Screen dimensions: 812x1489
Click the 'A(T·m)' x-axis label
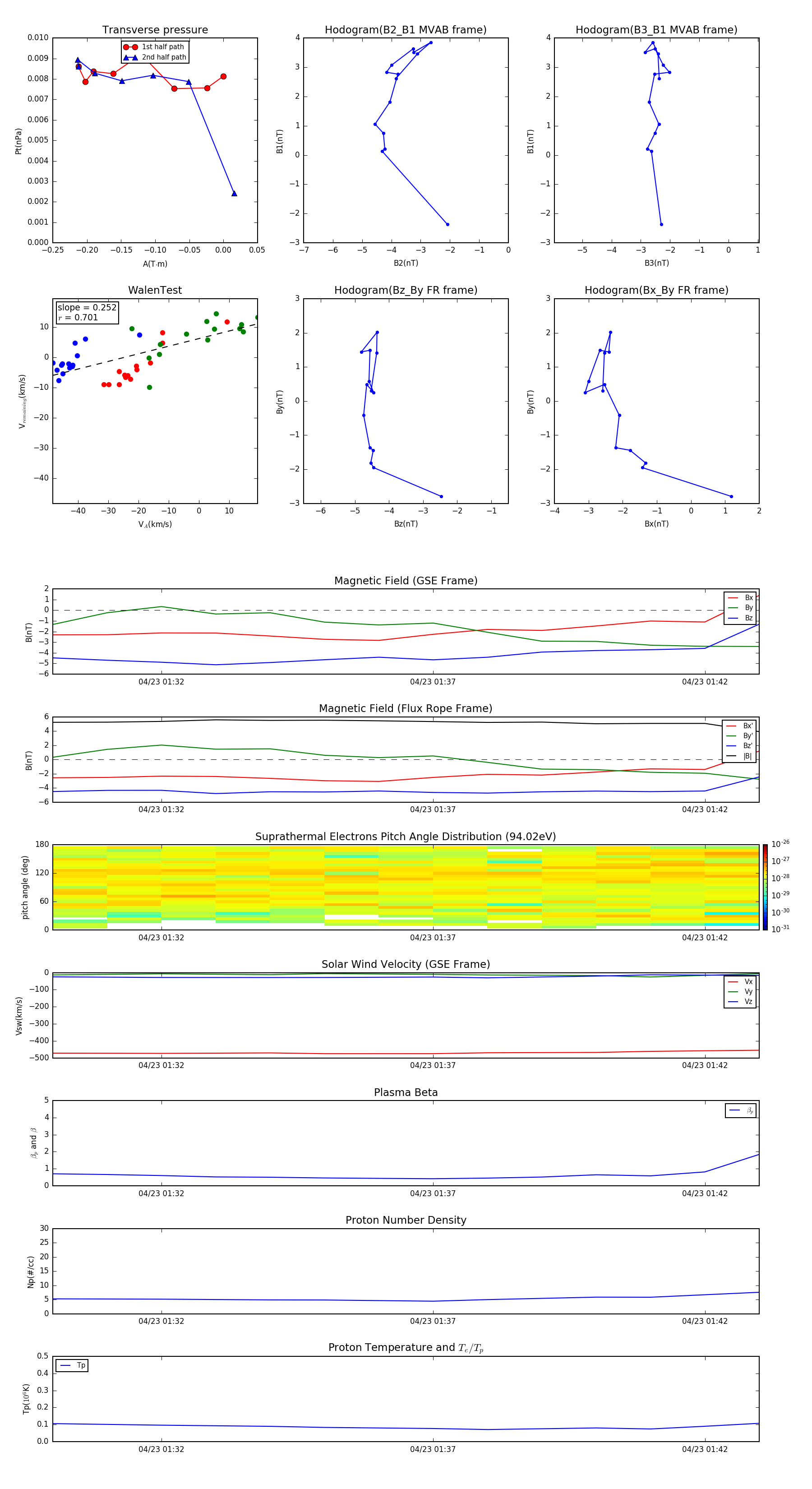coord(155,264)
